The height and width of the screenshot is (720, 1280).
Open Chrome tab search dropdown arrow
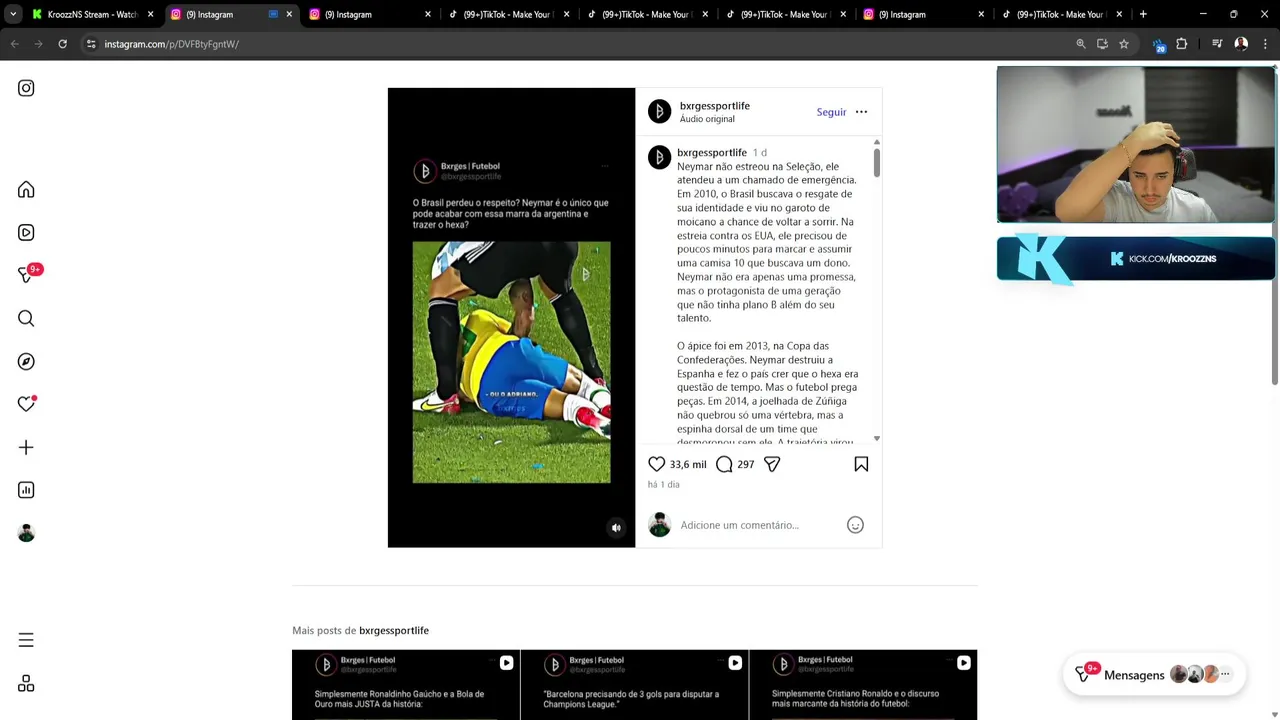click(x=13, y=14)
